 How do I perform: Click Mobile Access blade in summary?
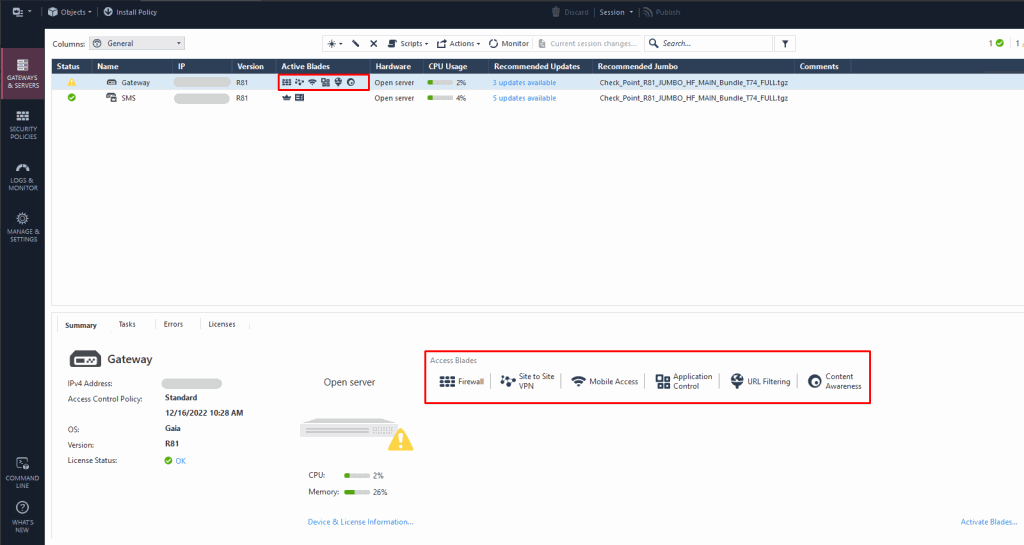click(605, 381)
